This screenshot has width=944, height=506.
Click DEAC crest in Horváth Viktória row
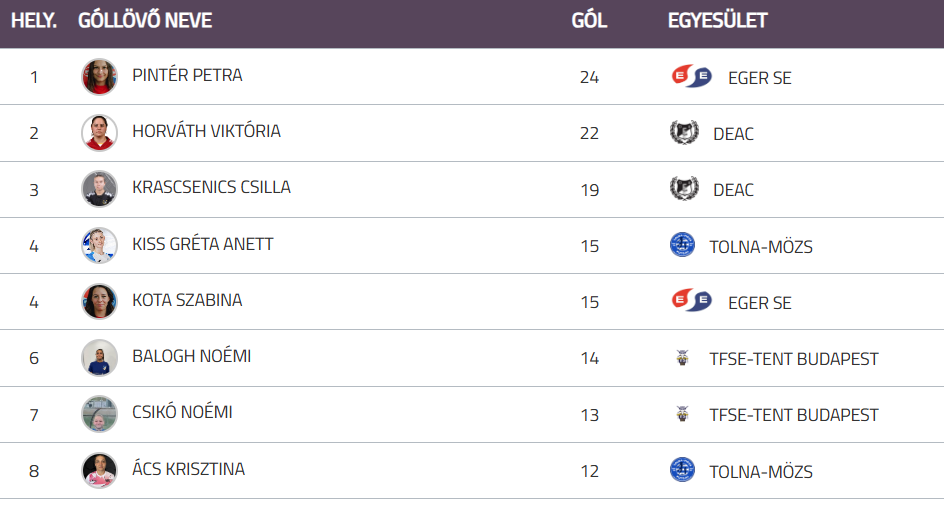[684, 133]
